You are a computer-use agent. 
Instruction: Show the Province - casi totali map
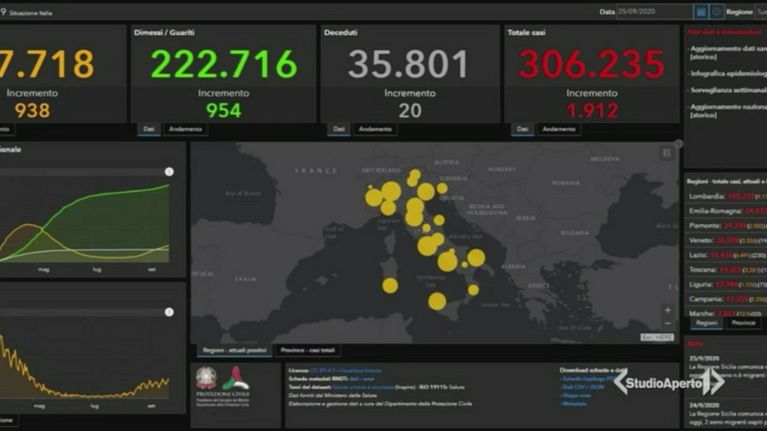(309, 350)
